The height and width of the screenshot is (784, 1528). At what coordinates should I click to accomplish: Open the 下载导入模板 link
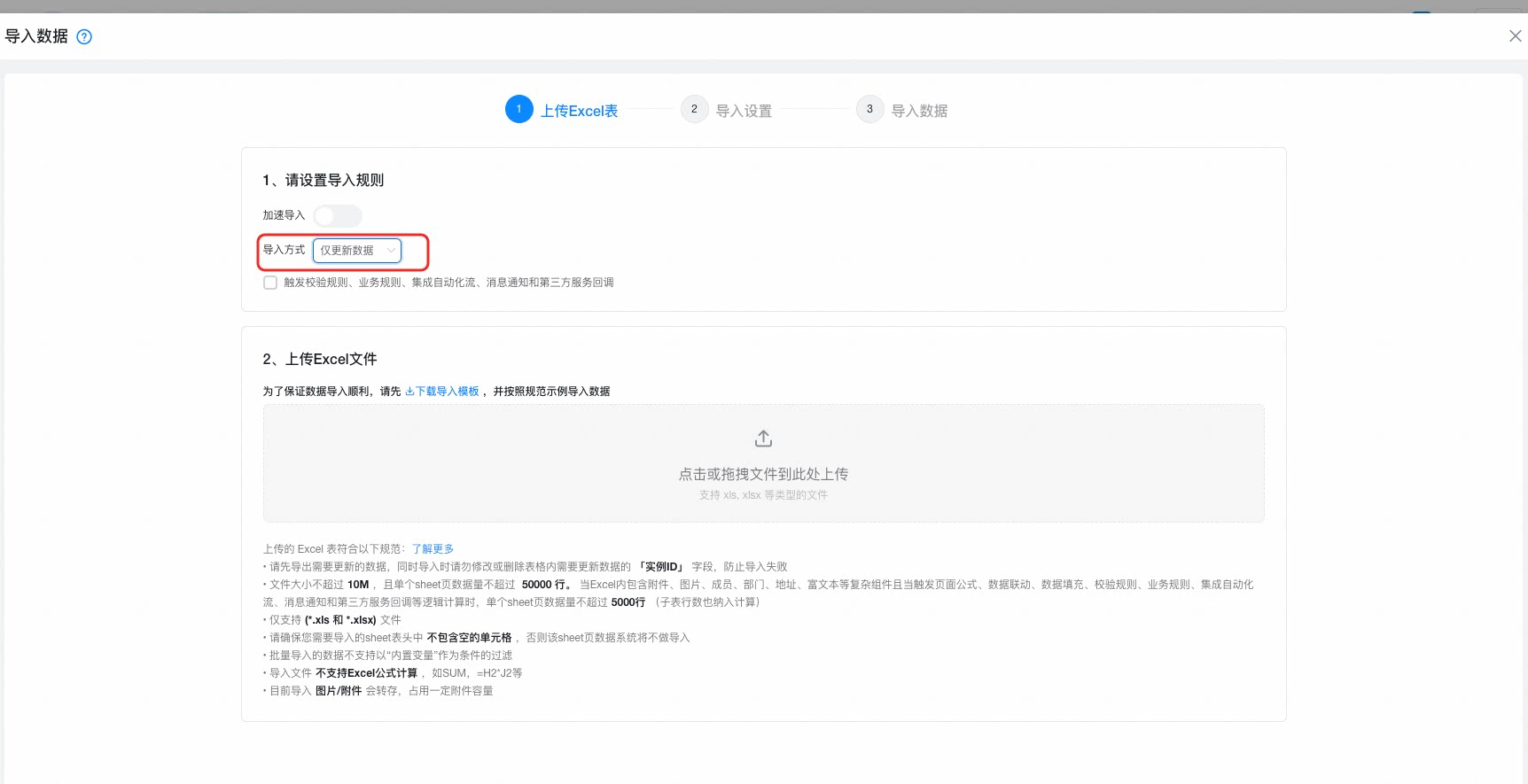[448, 391]
